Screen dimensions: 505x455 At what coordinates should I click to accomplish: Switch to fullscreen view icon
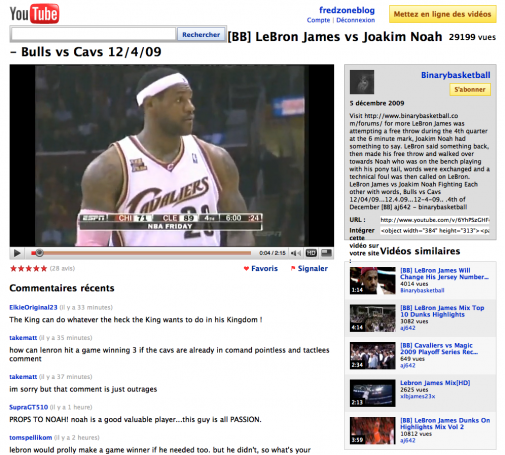point(326,253)
